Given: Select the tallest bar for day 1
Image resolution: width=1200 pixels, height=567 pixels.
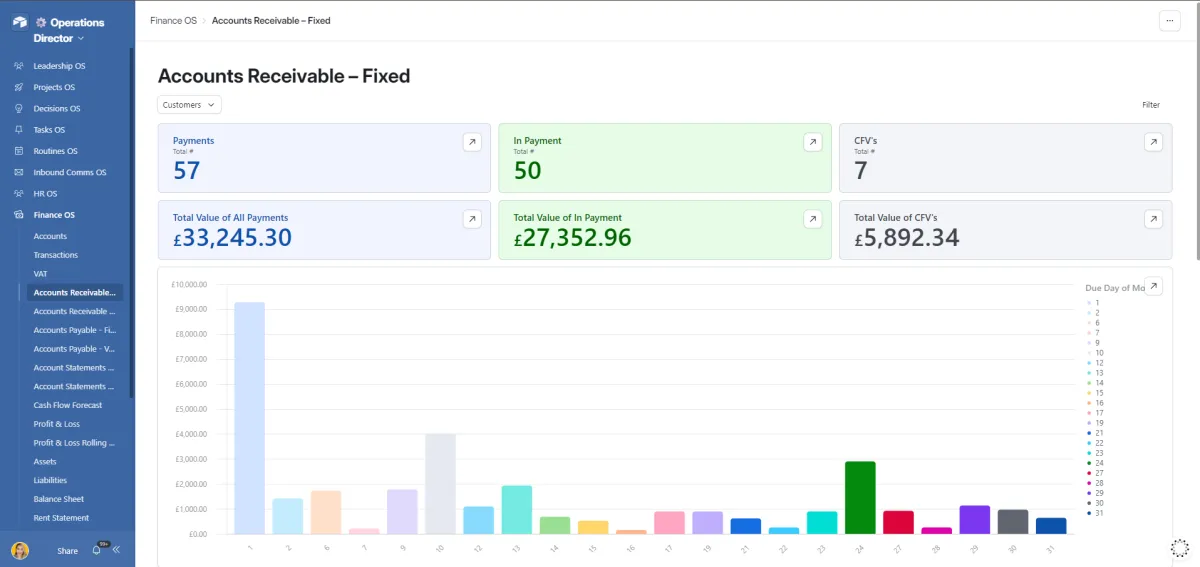Looking at the screenshot, I should (x=249, y=417).
